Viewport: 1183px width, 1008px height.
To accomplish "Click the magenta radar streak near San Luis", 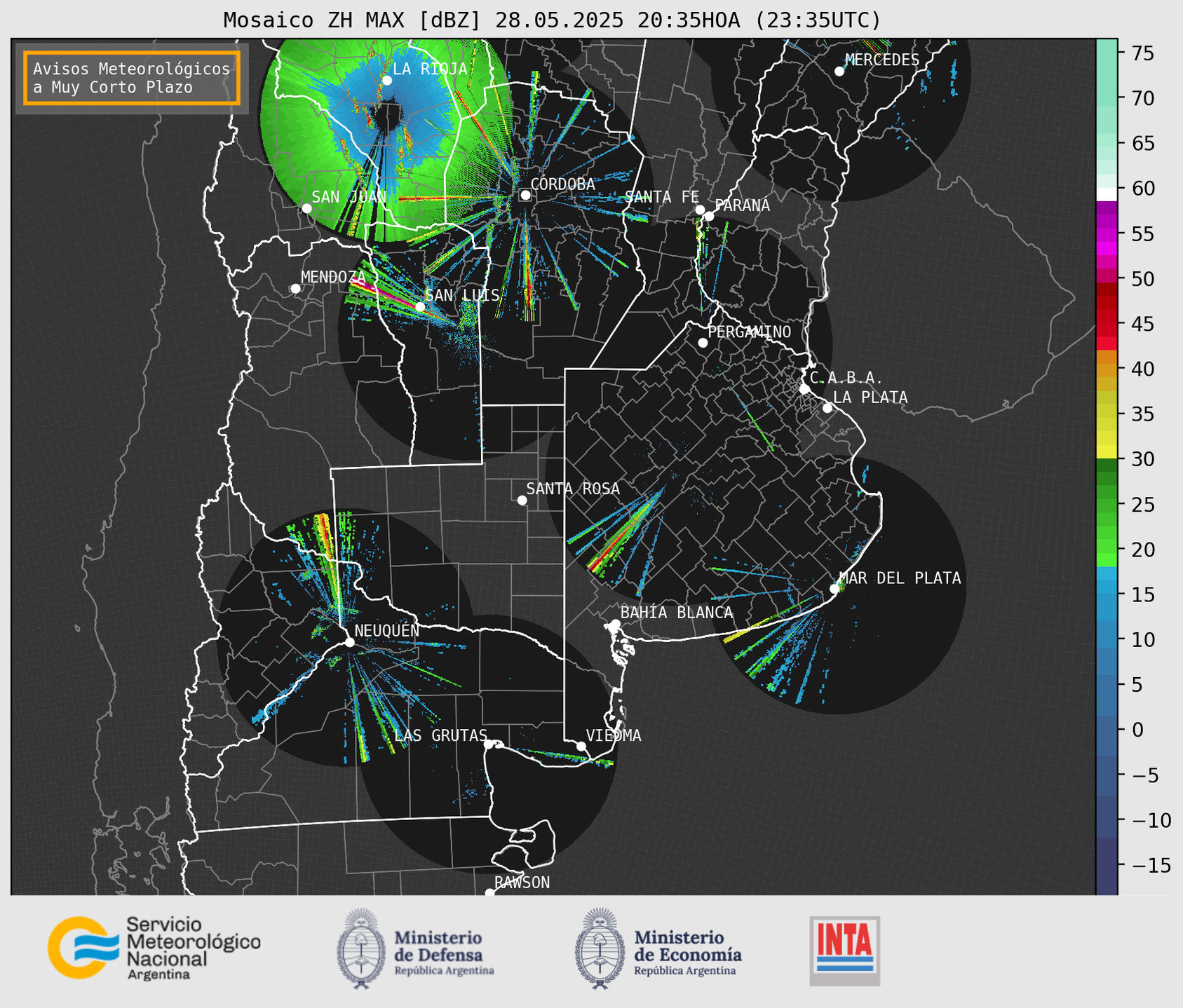I will pyautogui.click(x=385, y=294).
